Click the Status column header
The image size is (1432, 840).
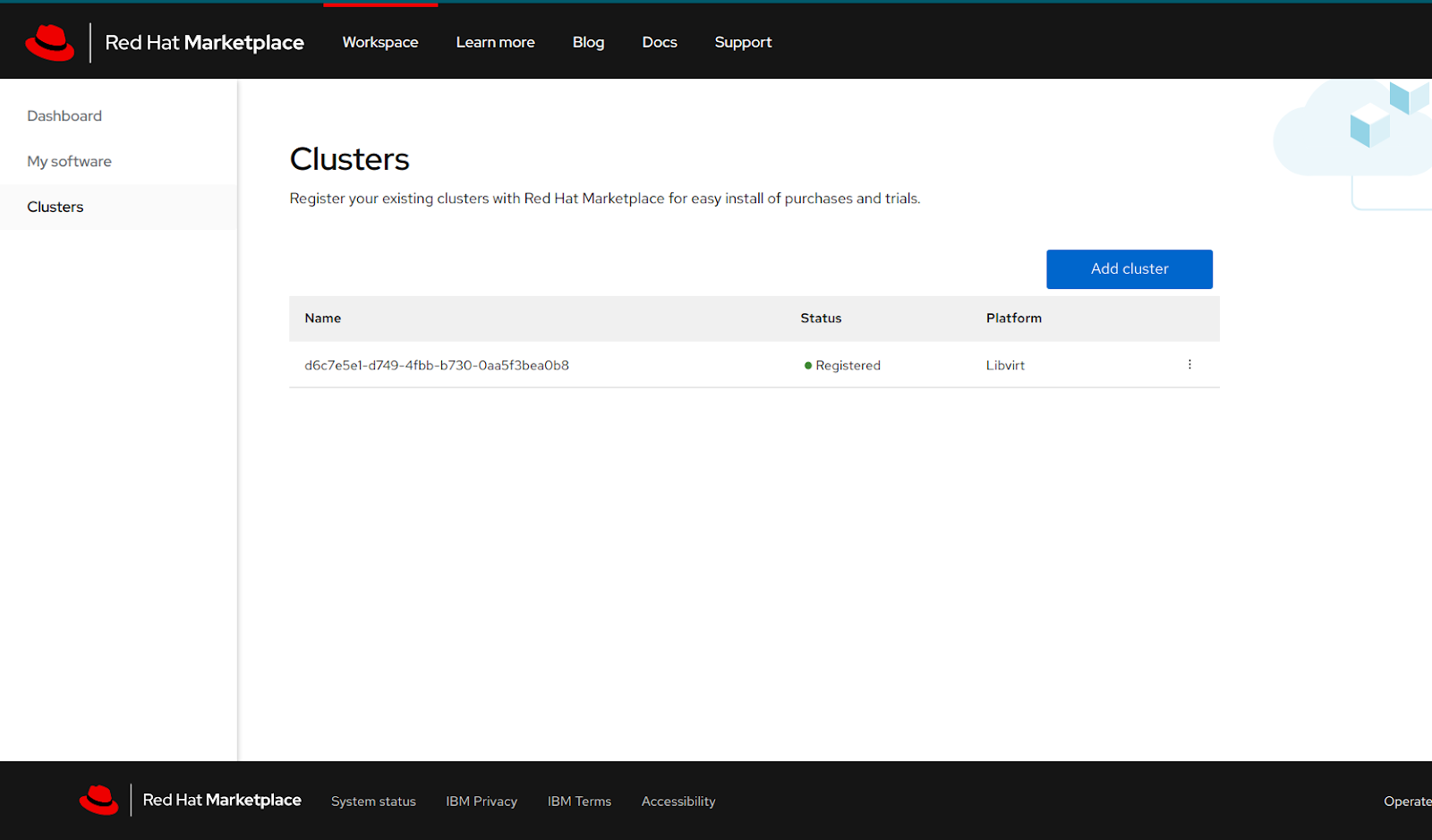pos(821,318)
